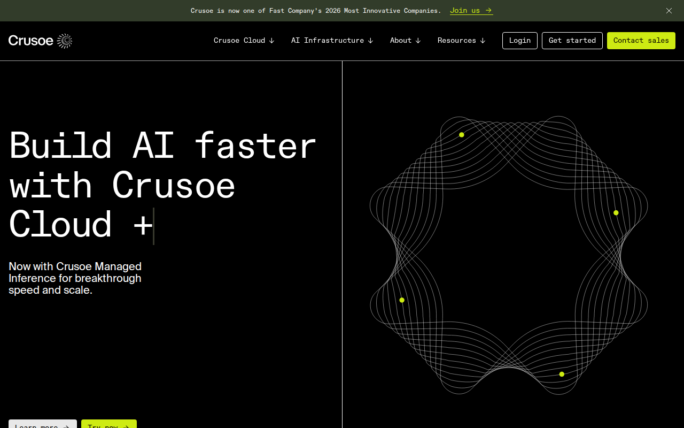684x428 pixels.
Task: Click the Crusoe wordmark to go home
Action: point(31,41)
